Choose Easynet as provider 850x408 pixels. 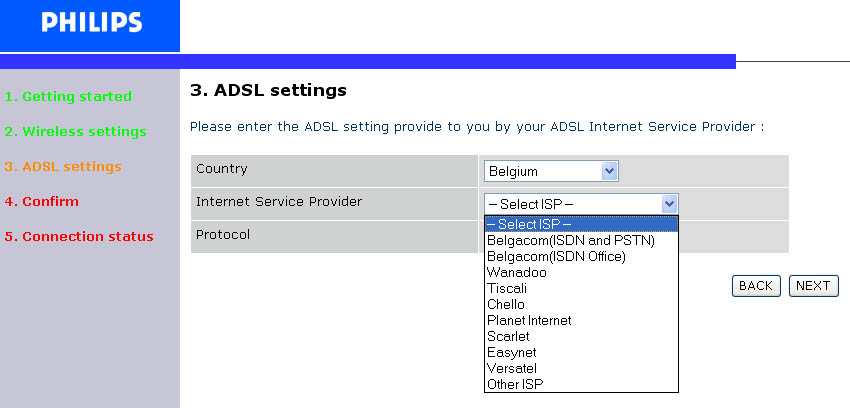coord(510,352)
